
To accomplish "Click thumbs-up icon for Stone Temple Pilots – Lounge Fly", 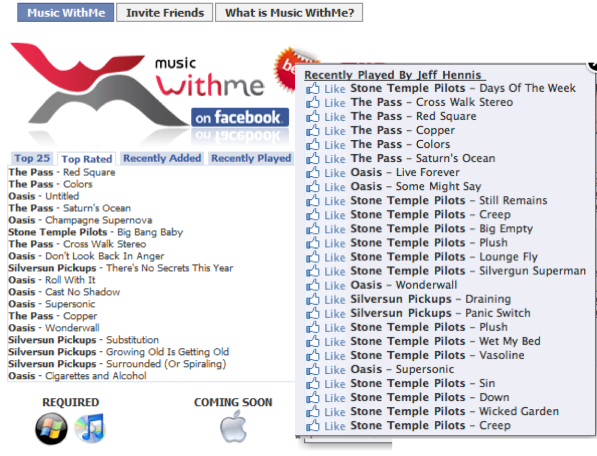I will click(313, 258).
